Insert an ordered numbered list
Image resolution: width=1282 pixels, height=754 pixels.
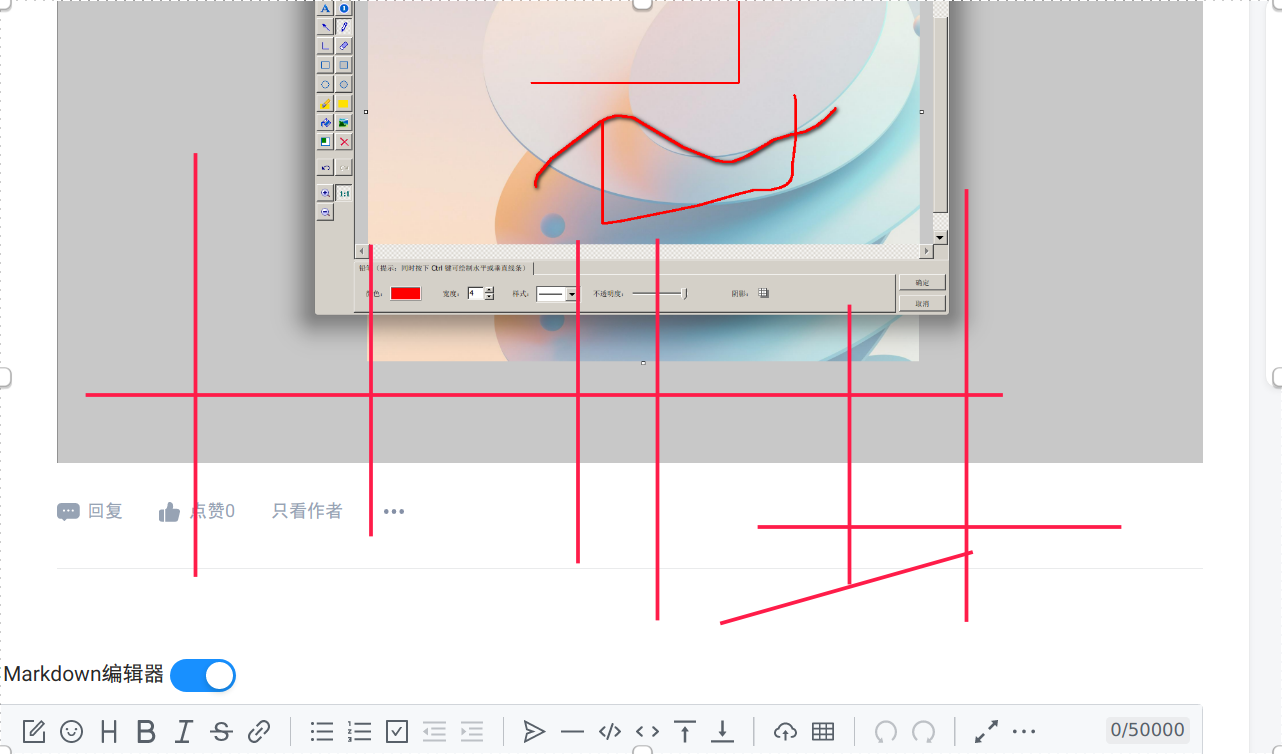coord(359,732)
